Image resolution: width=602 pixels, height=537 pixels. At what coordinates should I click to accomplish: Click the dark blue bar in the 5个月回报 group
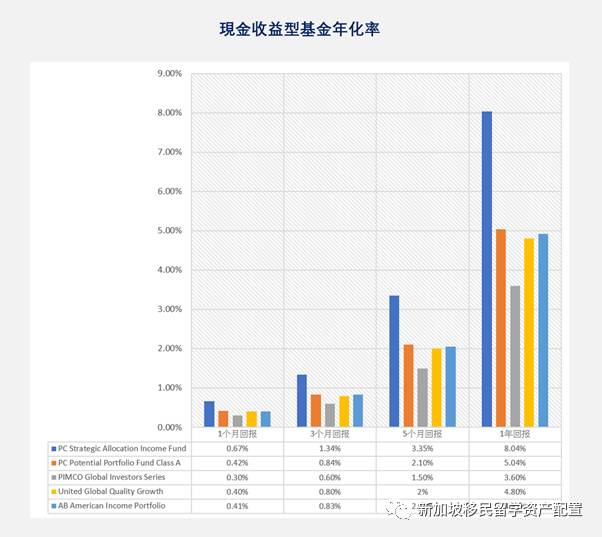(x=394, y=361)
